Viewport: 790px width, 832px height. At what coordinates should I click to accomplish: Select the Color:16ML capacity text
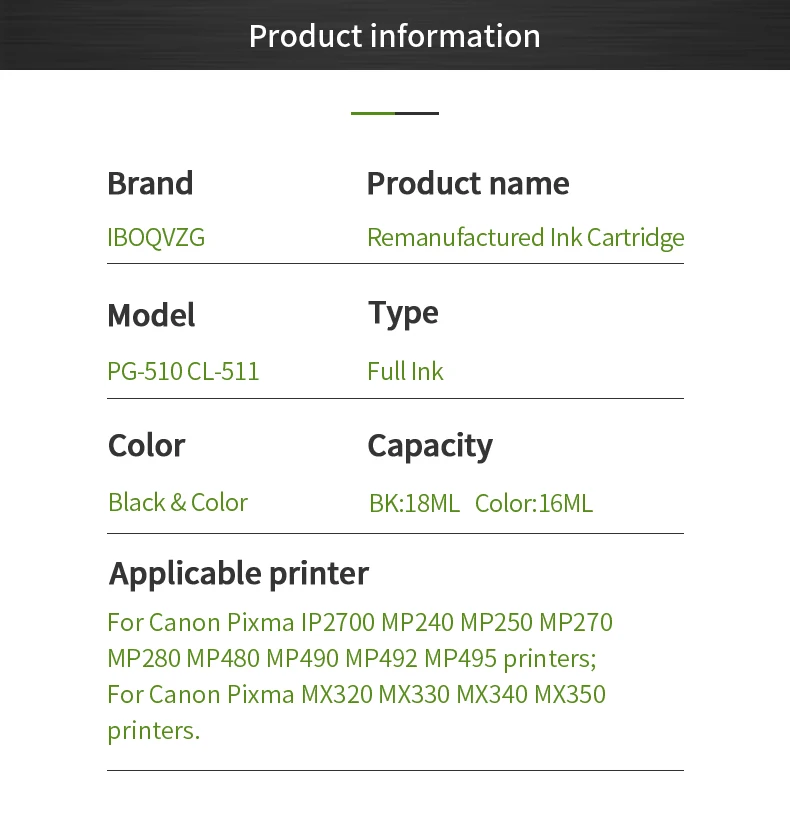[534, 504]
